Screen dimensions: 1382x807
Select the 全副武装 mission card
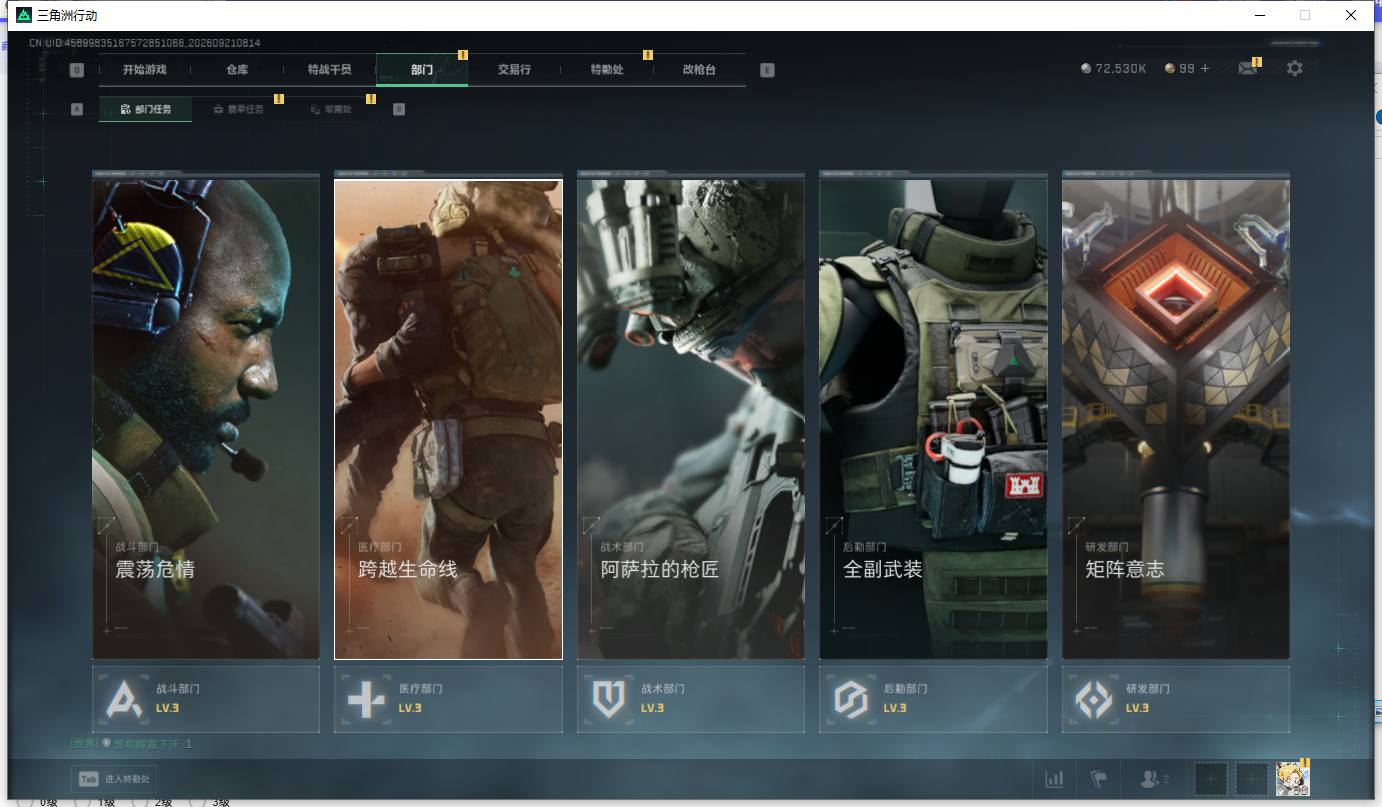933,419
